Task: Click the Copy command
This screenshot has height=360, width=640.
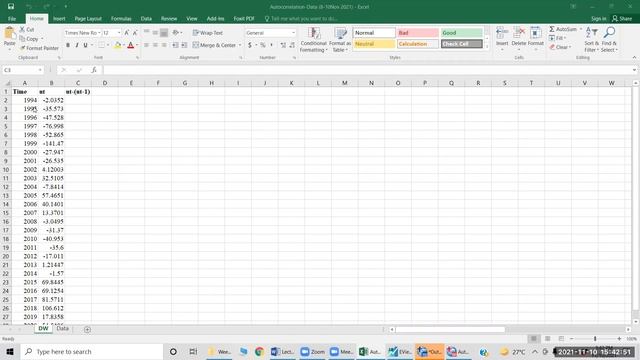Action: [x=29, y=39]
